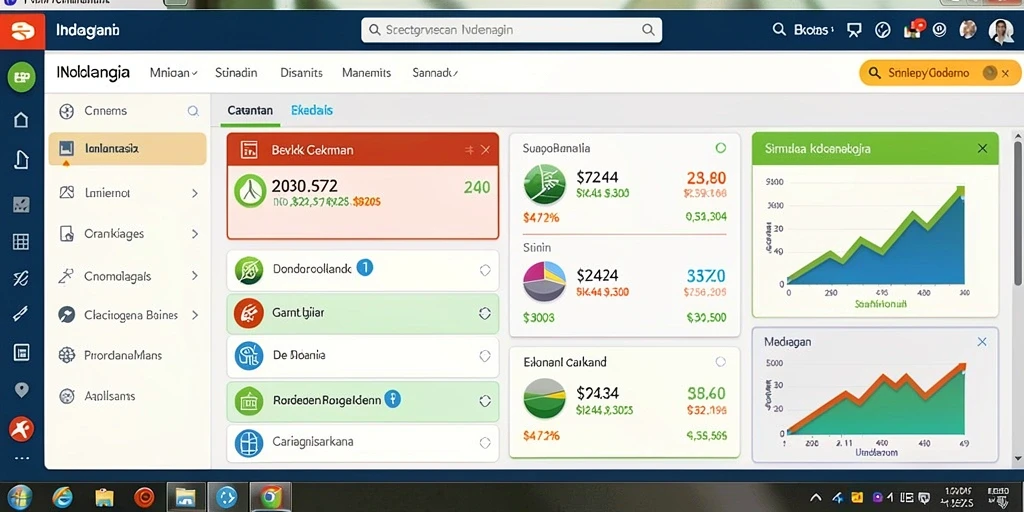Viewport: 1024px width, 512px height.
Task: Switch to the Ekedais tab
Action: [x=312, y=110]
